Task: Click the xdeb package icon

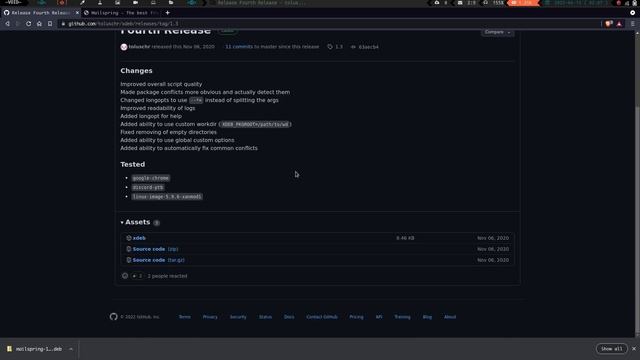Action: click(x=129, y=238)
